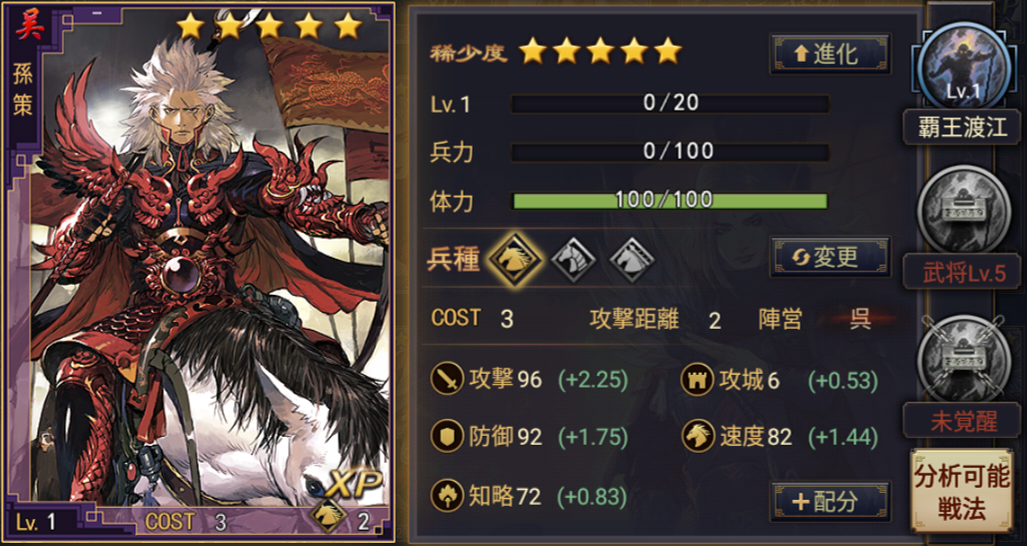Open the 配分 point allocation button
1027x546 pixels.
[831, 501]
